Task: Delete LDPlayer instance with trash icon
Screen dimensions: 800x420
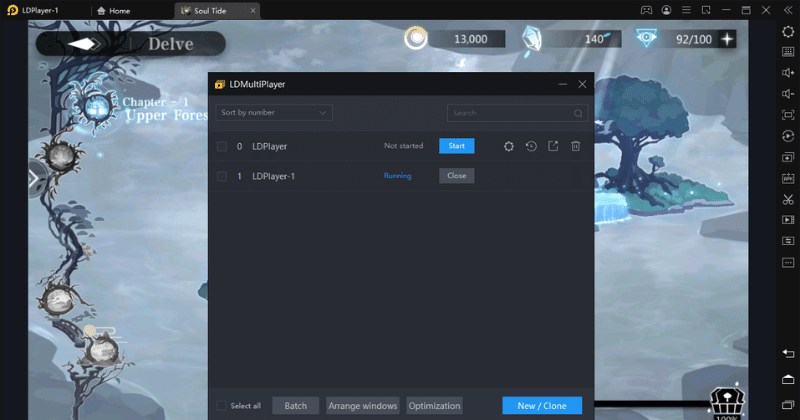Action: pos(576,146)
